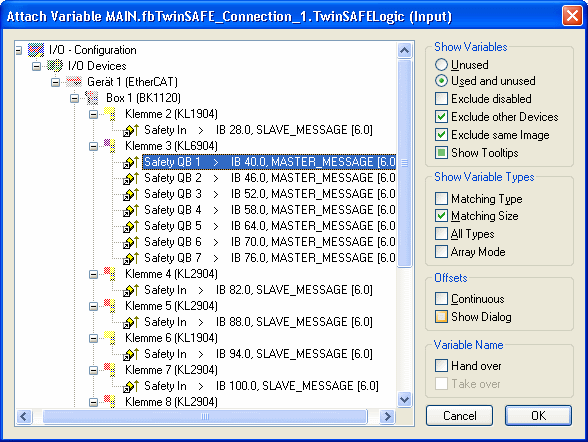This screenshot has height=442, width=588.
Task: Enable the Matching Type checkbox
Action: [441, 198]
